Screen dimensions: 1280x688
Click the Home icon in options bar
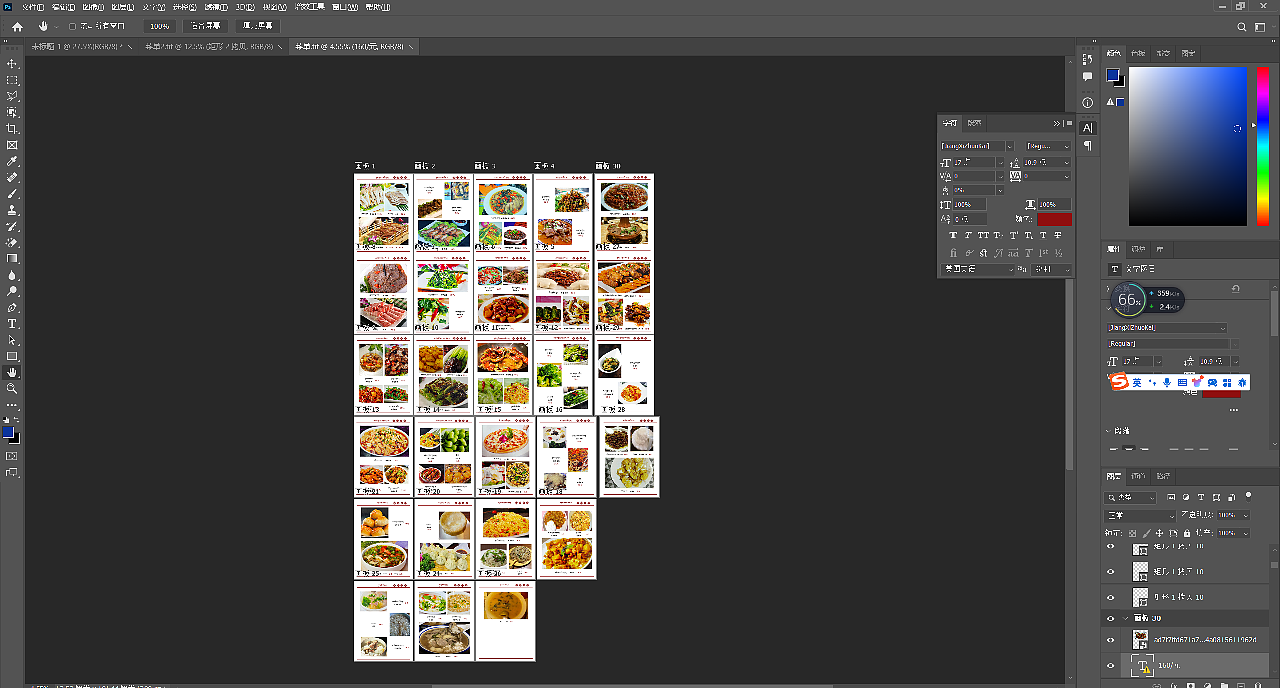click(17, 26)
